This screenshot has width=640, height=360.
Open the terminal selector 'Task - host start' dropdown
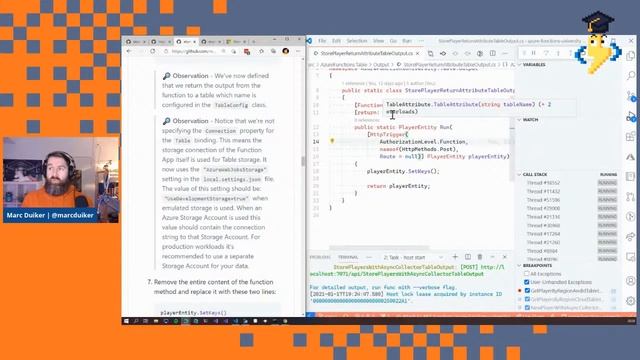tap(413, 257)
